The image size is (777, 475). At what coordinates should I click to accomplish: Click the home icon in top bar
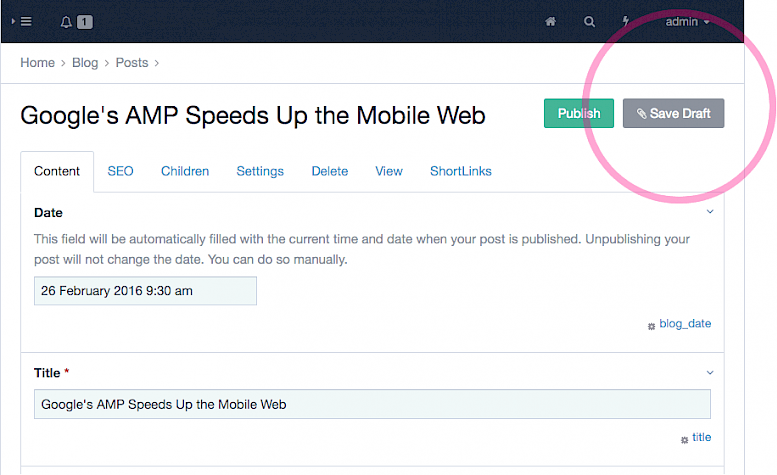point(550,21)
